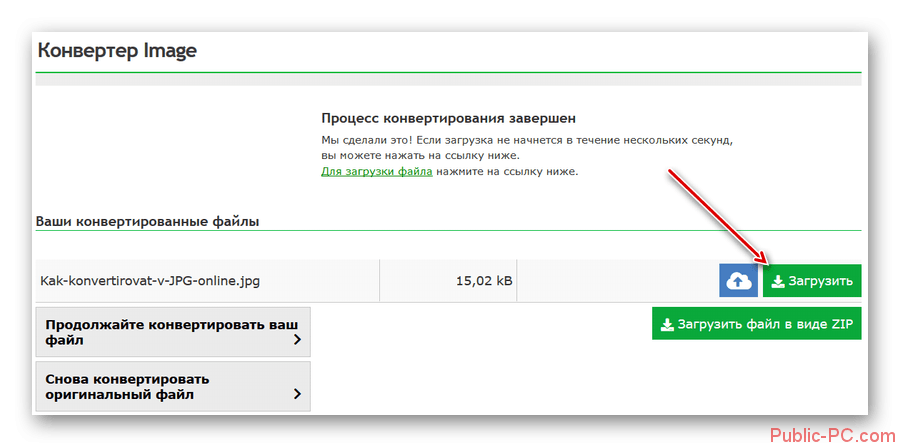Select the Kak-konvertirovat-v-JPG-online.jpg file name
Screen dimensions: 900x447
[x=150, y=281]
